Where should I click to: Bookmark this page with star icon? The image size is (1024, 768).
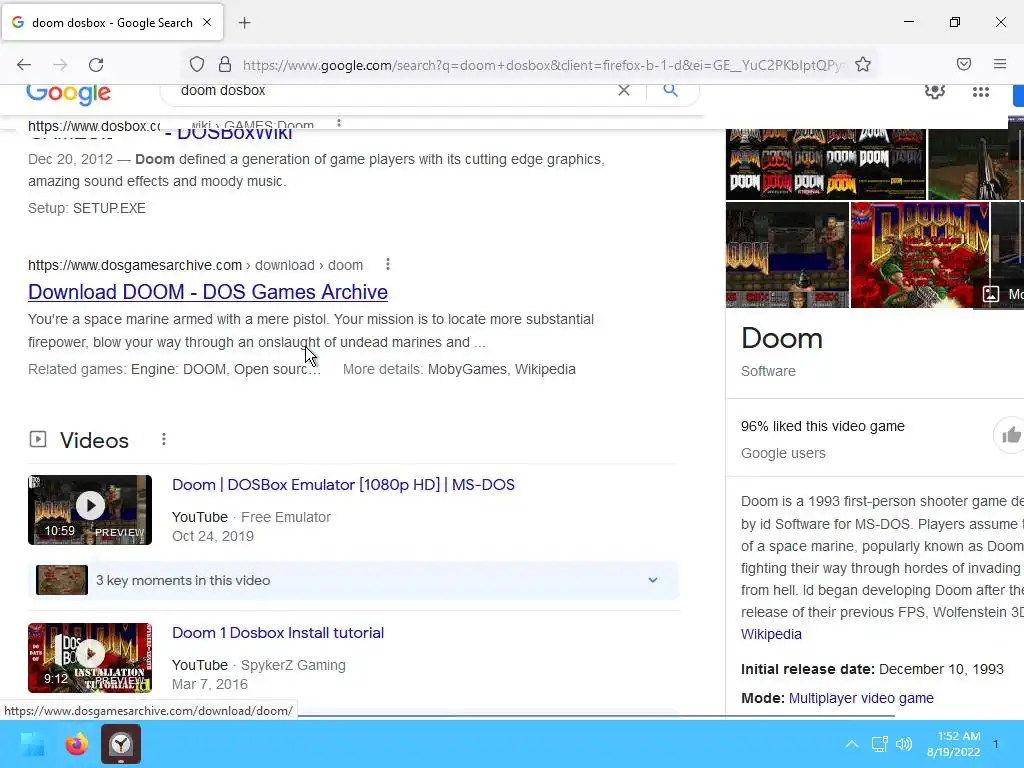click(863, 65)
